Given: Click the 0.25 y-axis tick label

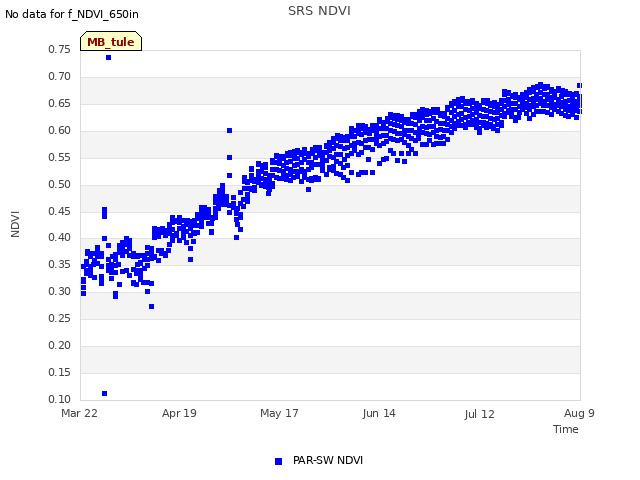Looking at the screenshot, I should pos(60,318).
